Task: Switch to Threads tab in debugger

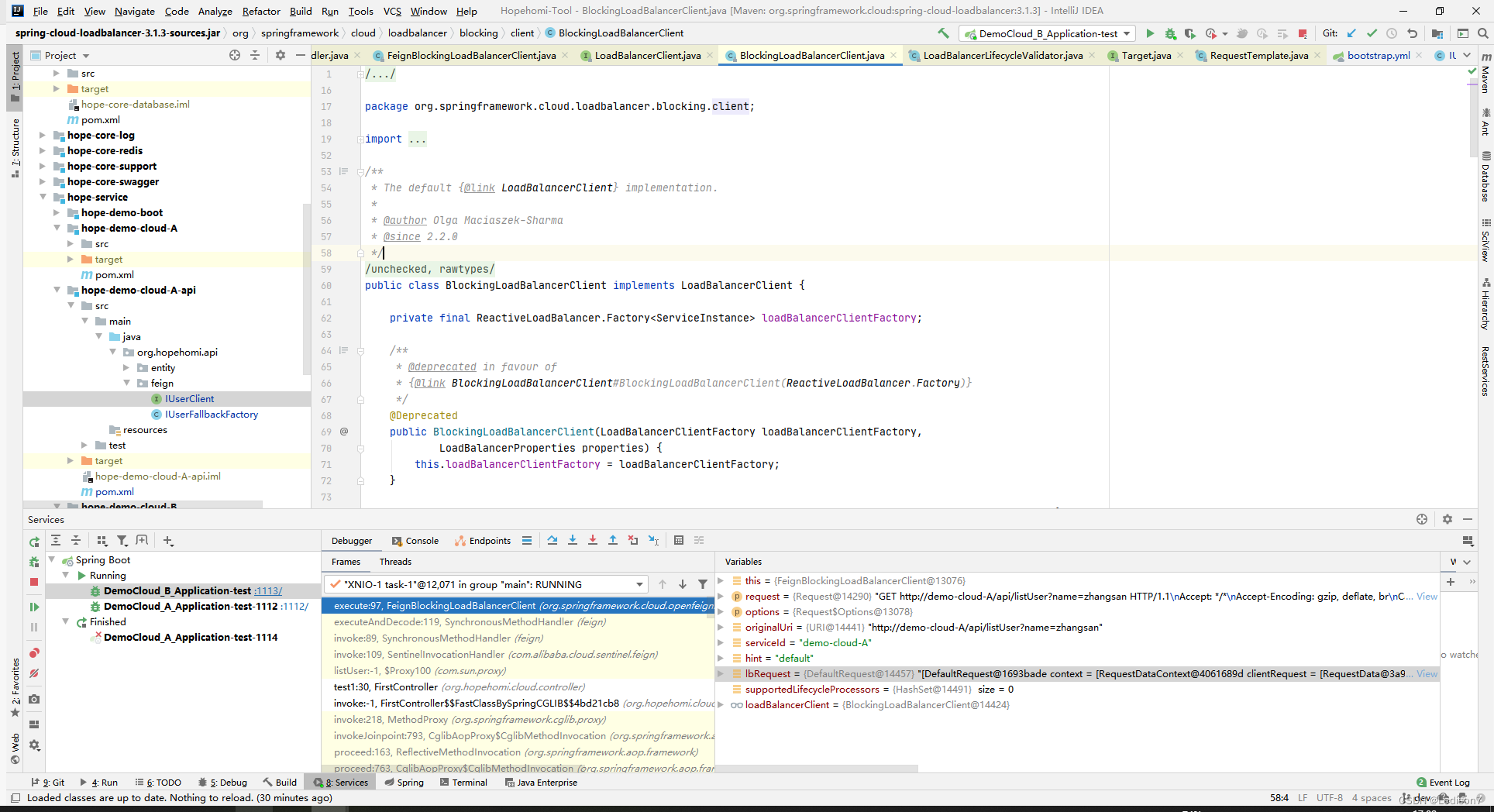Action: click(x=395, y=562)
